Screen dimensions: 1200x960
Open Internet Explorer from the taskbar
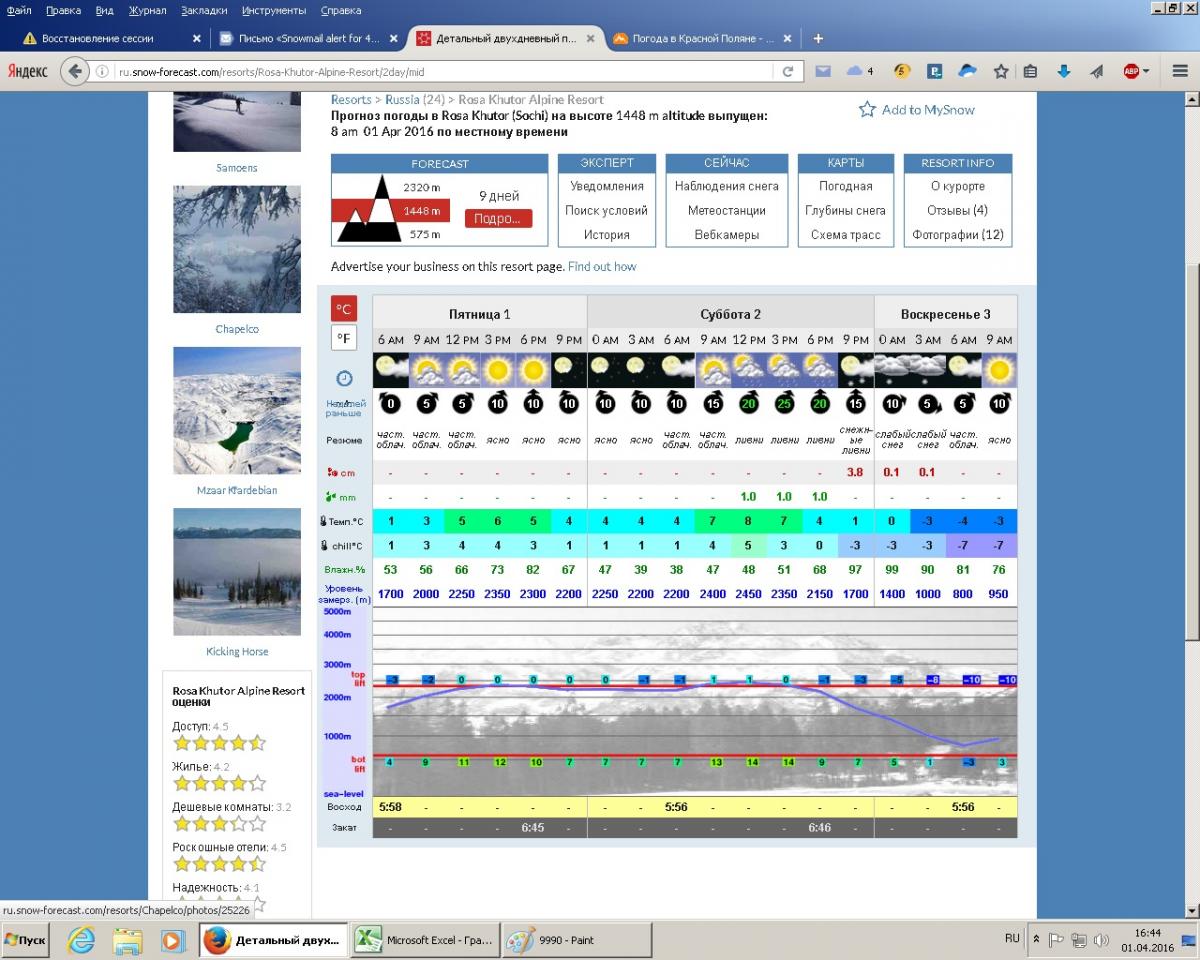pos(81,940)
